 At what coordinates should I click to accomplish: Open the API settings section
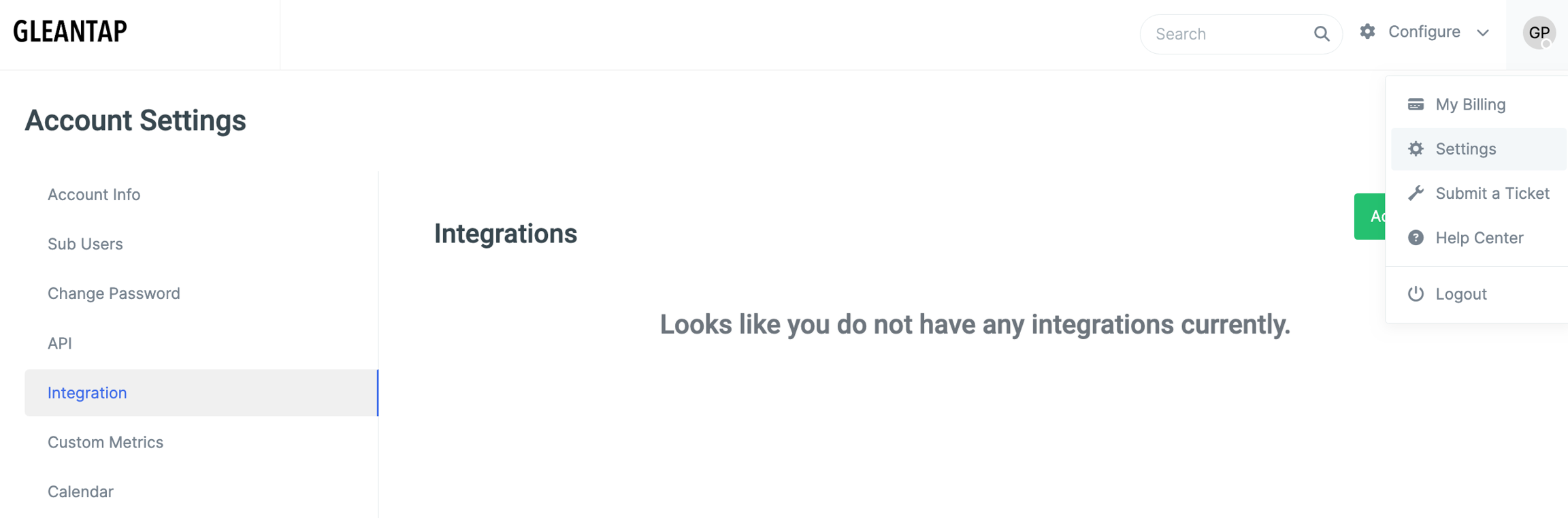click(60, 343)
